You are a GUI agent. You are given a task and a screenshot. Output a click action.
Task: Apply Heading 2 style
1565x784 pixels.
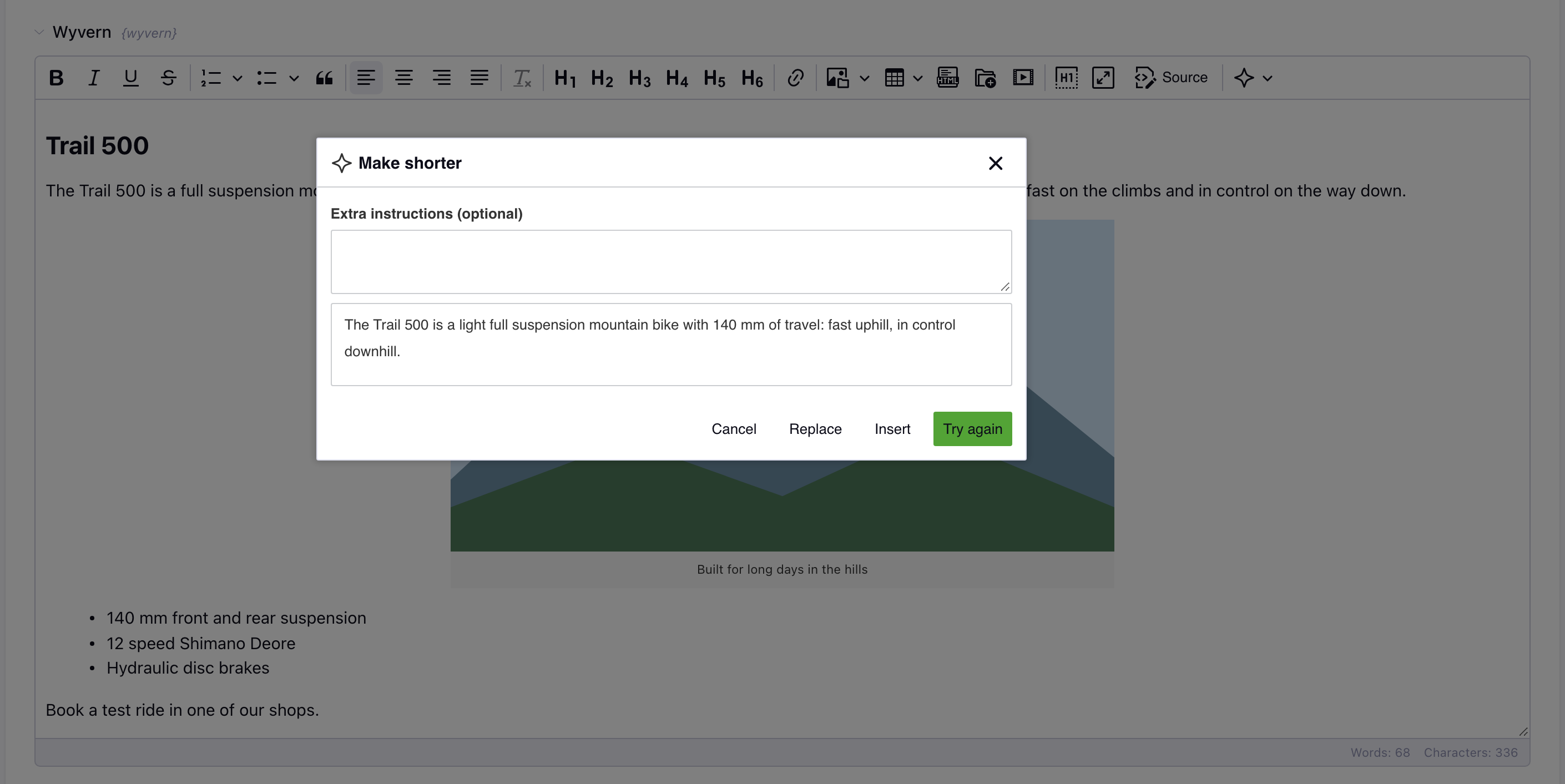(x=602, y=78)
